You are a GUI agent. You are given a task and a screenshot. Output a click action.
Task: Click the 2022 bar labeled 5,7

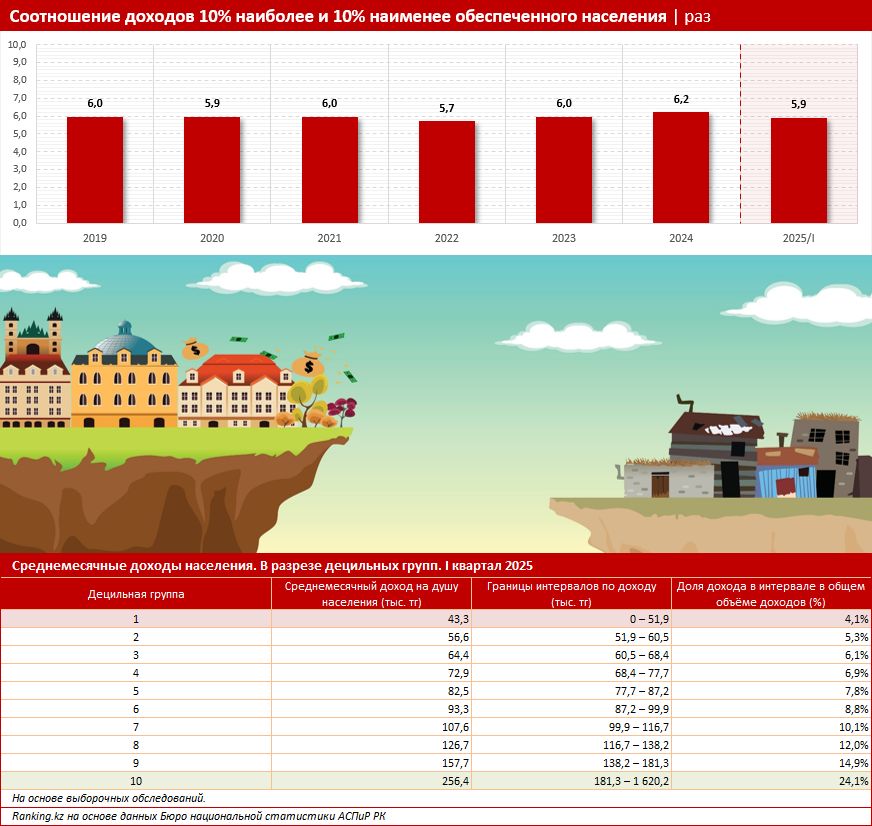pyautogui.click(x=447, y=171)
